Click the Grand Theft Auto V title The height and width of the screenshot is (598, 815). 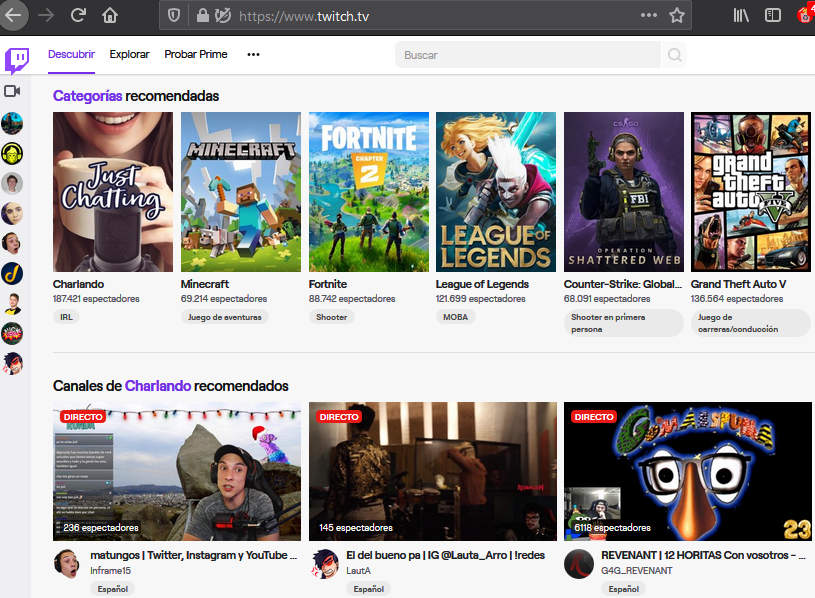pos(738,284)
